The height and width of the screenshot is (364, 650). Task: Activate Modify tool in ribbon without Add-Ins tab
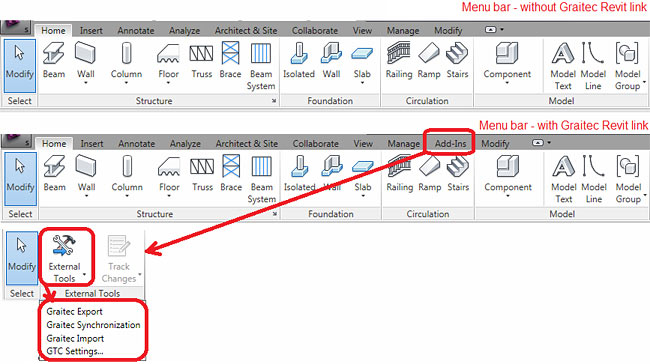[20, 66]
